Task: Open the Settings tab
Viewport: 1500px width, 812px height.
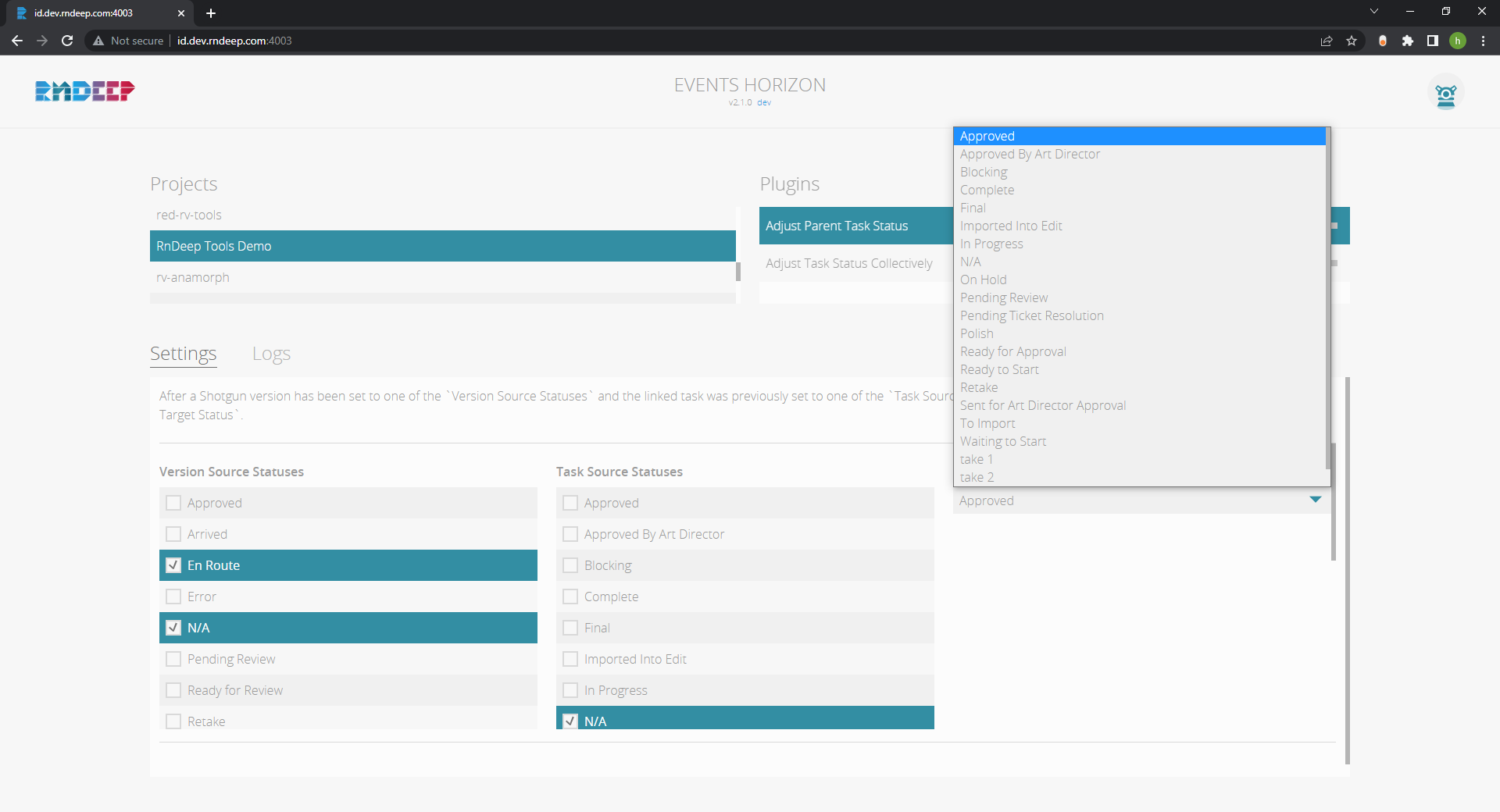Action: [183, 354]
